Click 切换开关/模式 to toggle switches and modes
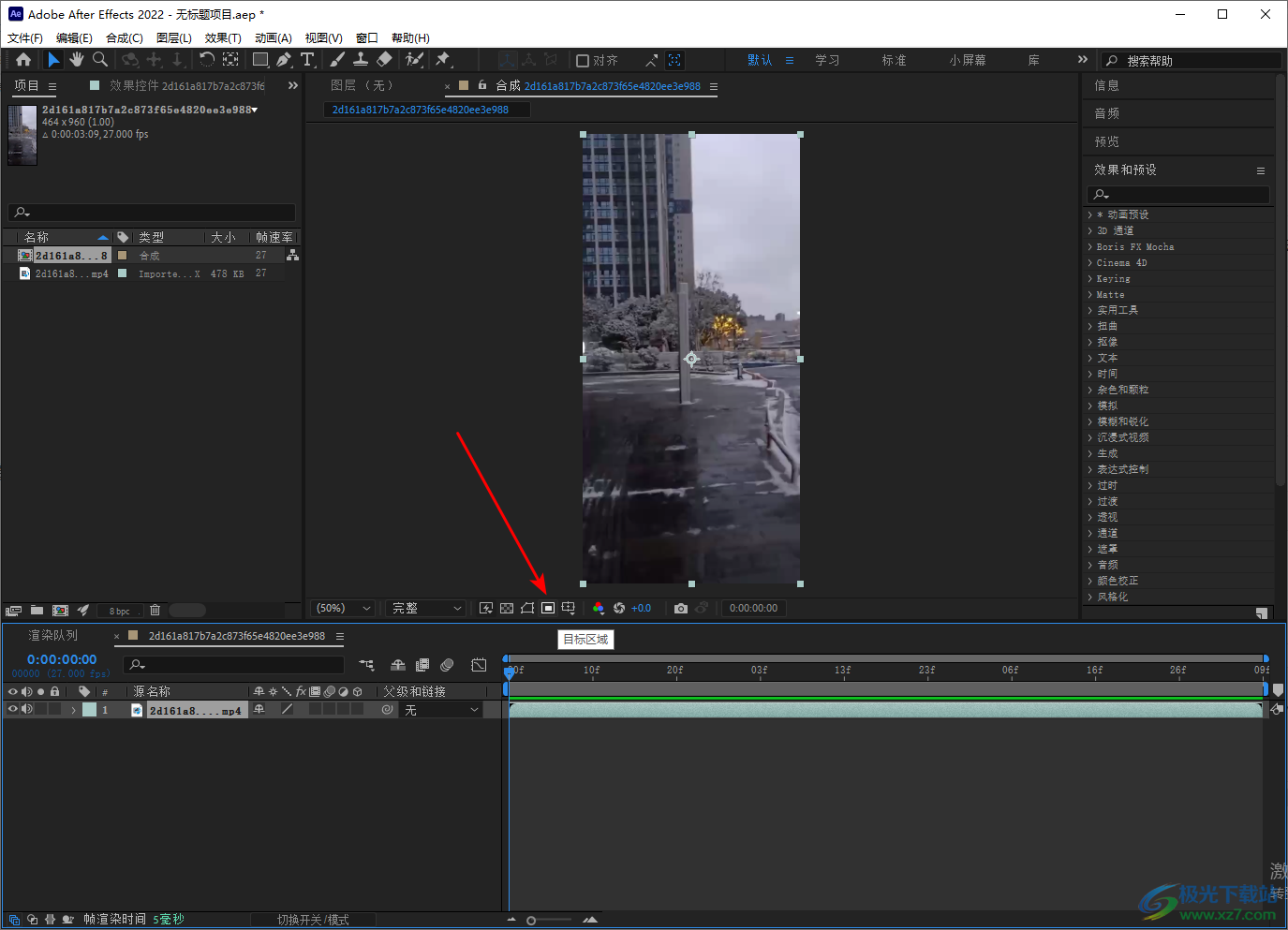 [x=313, y=920]
